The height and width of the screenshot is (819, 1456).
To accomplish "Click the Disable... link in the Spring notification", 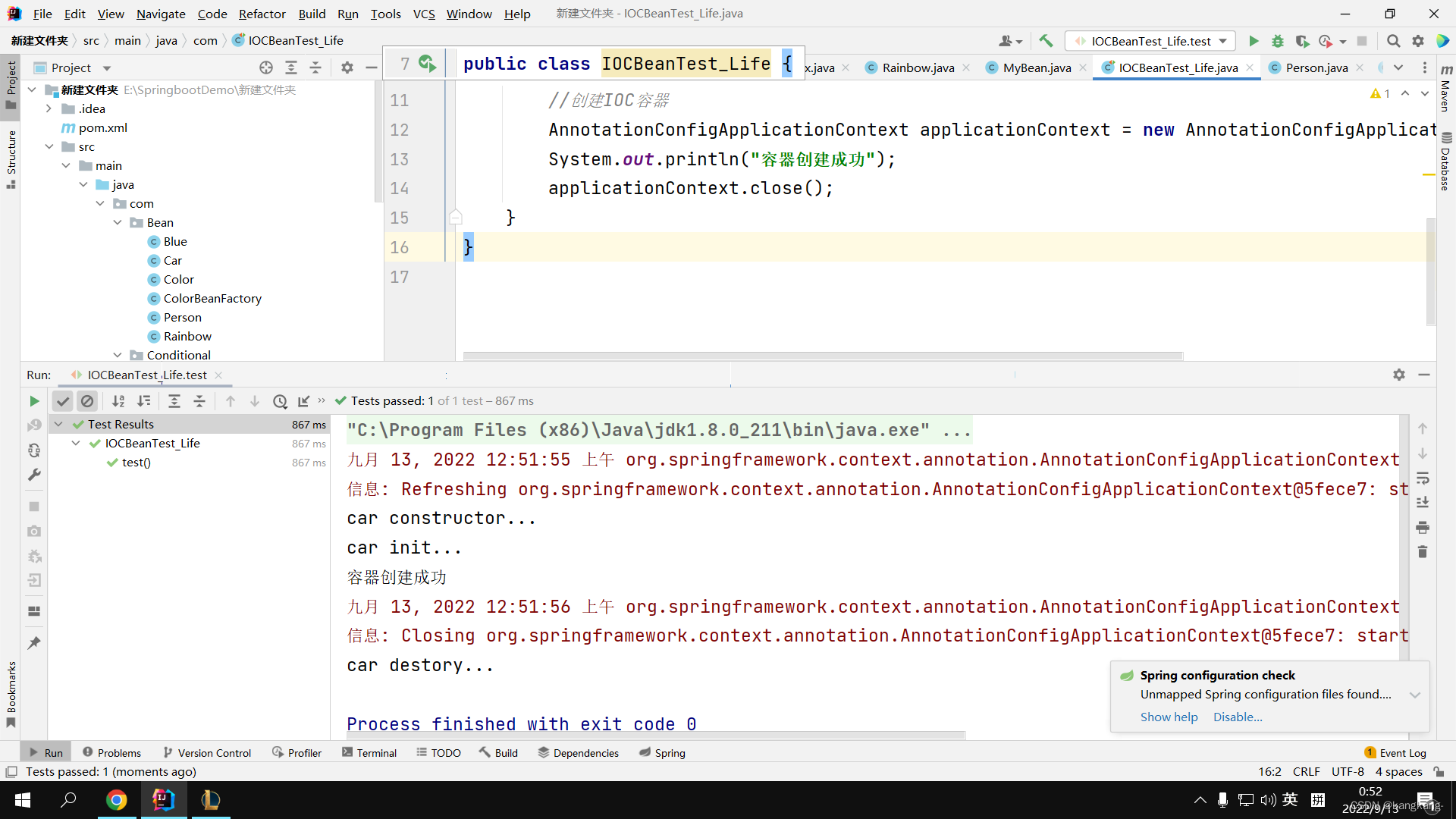I will coord(1237,717).
